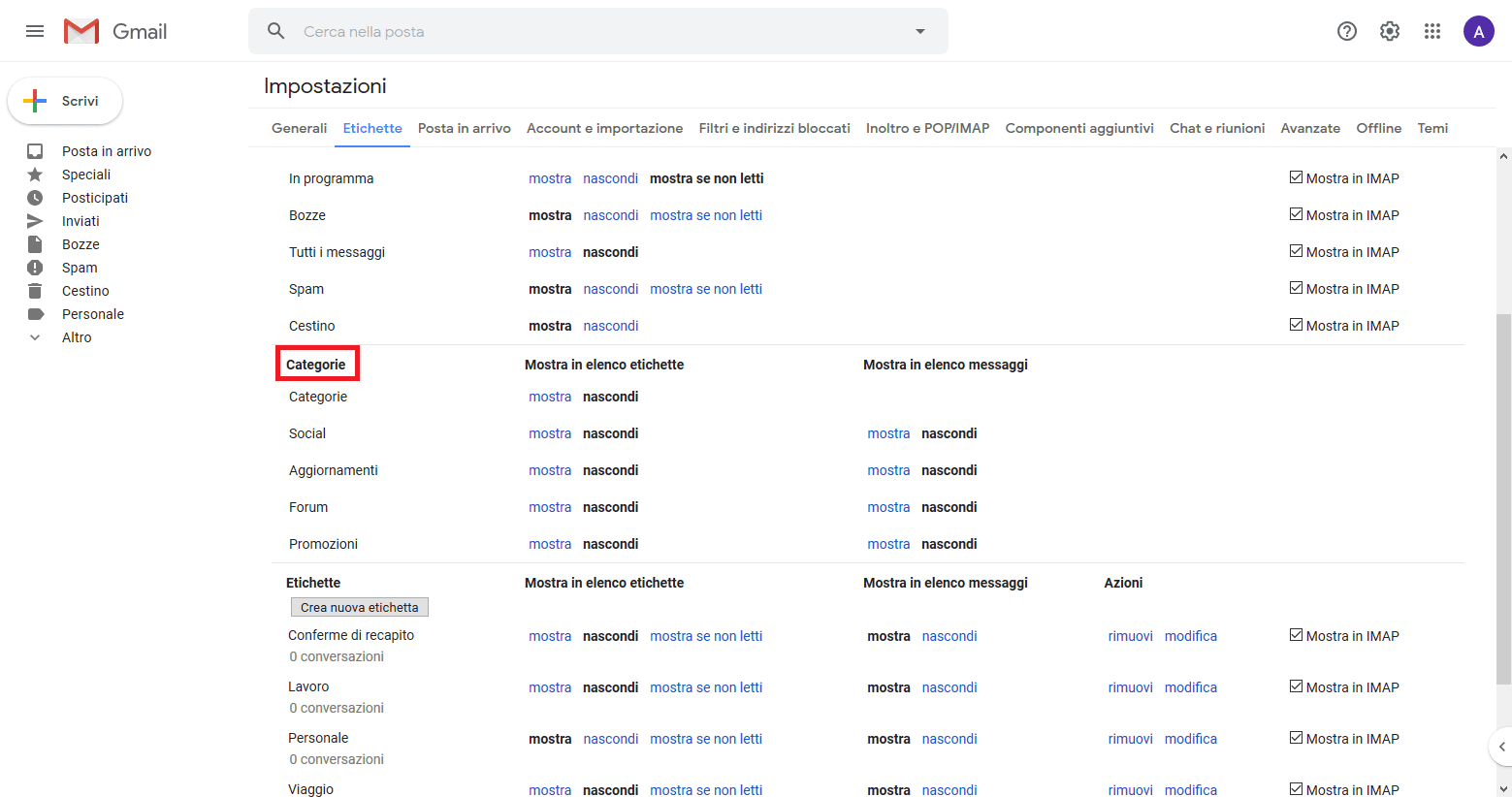Switch to the Generali settings tab
The width and height of the screenshot is (1512, 797).
(299, 128)
